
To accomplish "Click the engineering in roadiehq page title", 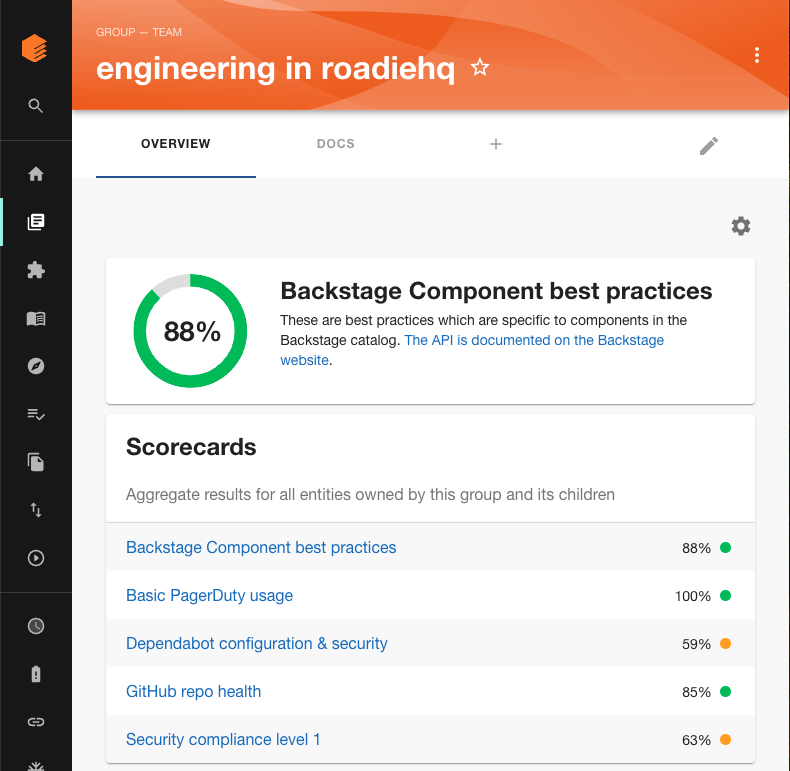I will pyautogui.click(x=276, y=69).
